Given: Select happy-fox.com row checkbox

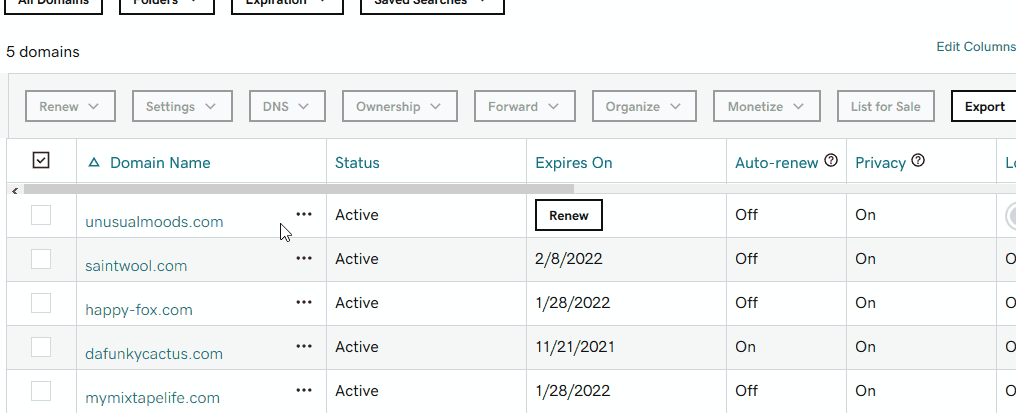Looking at the screenshot, I should [x=41, y=303].
